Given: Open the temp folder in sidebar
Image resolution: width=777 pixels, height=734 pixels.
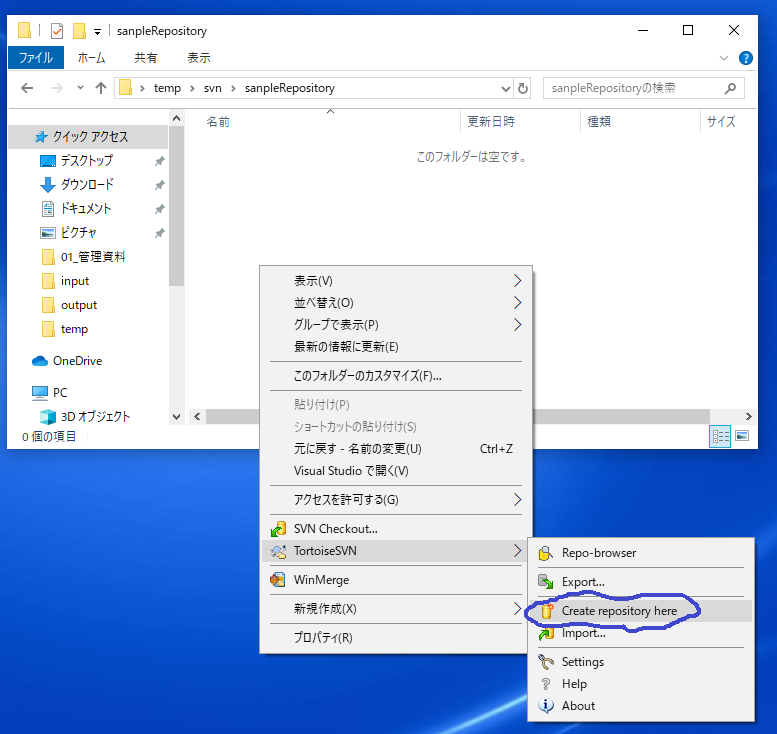Looking at the screenshot, I should 74,329.
